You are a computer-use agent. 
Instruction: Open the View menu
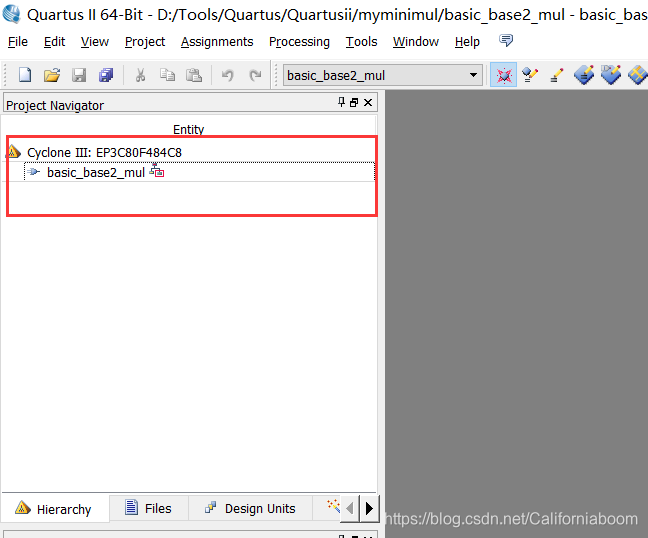point(95,42)
